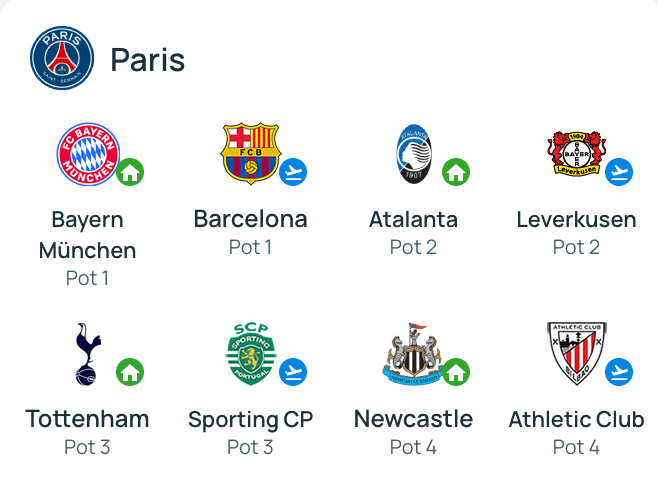Click the home badge beside Bayern München
Image resolution: width=658 pixels, height=502 pixels.
(x=129, y=172)
